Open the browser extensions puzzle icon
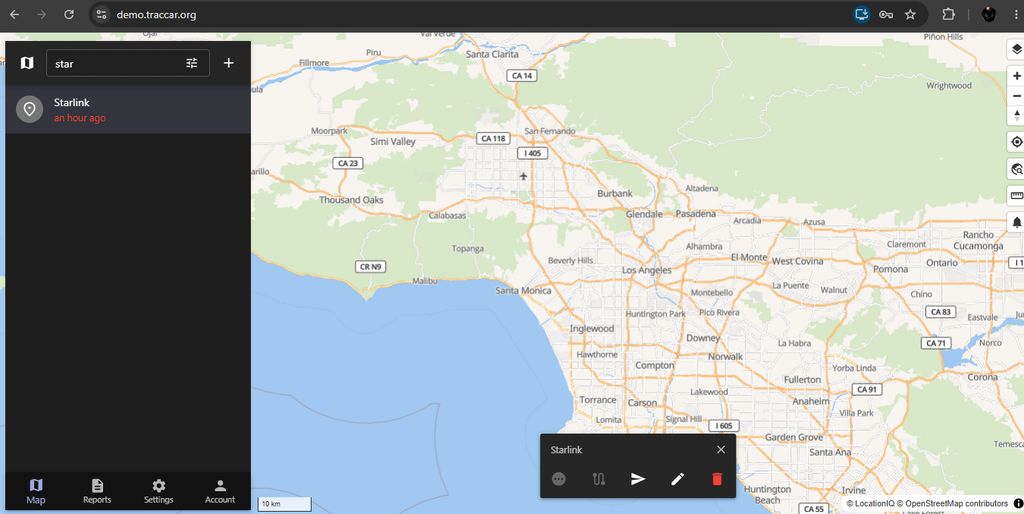 point(948,14)
